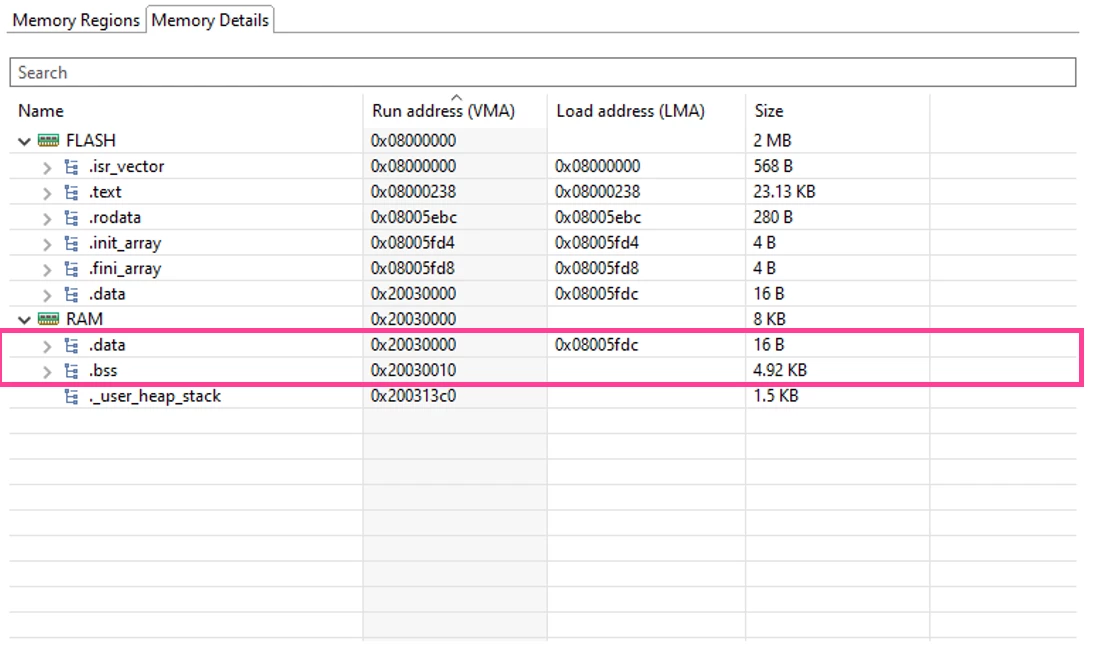The width and height of the screenshot is (1099, 654).
Task: Select the .init_array row label
Action: click(125, 243)
